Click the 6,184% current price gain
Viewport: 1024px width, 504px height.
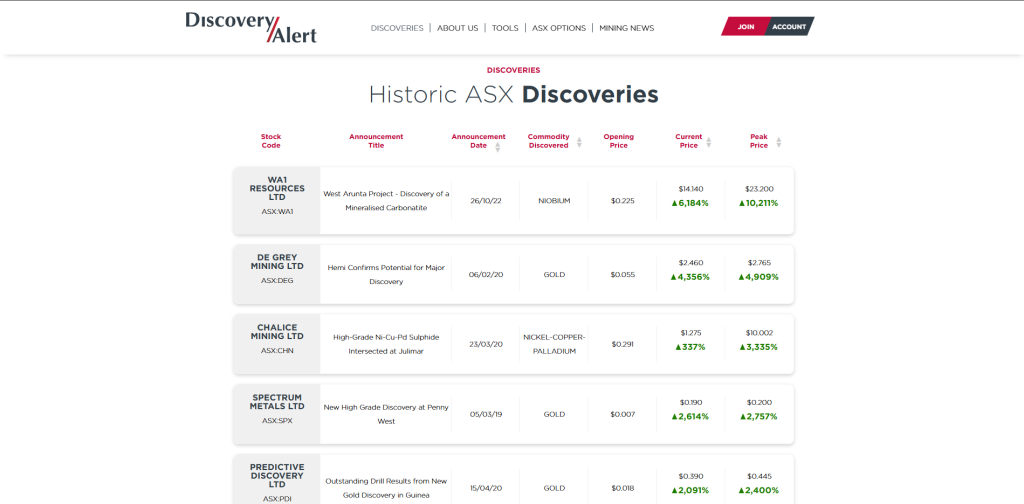coord(690,203)
